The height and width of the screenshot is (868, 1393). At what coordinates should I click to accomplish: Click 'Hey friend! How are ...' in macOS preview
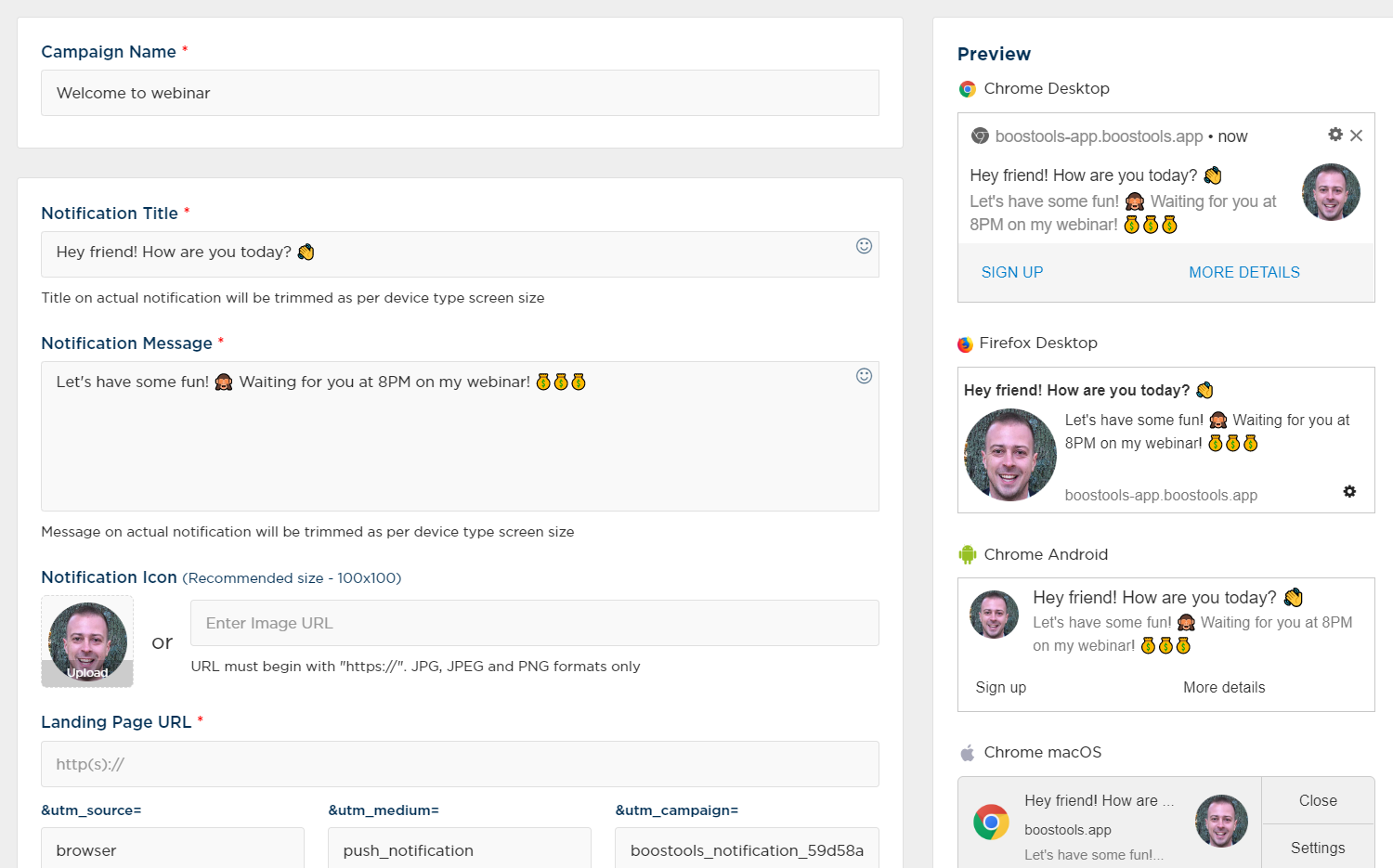tap(1100, 800)
